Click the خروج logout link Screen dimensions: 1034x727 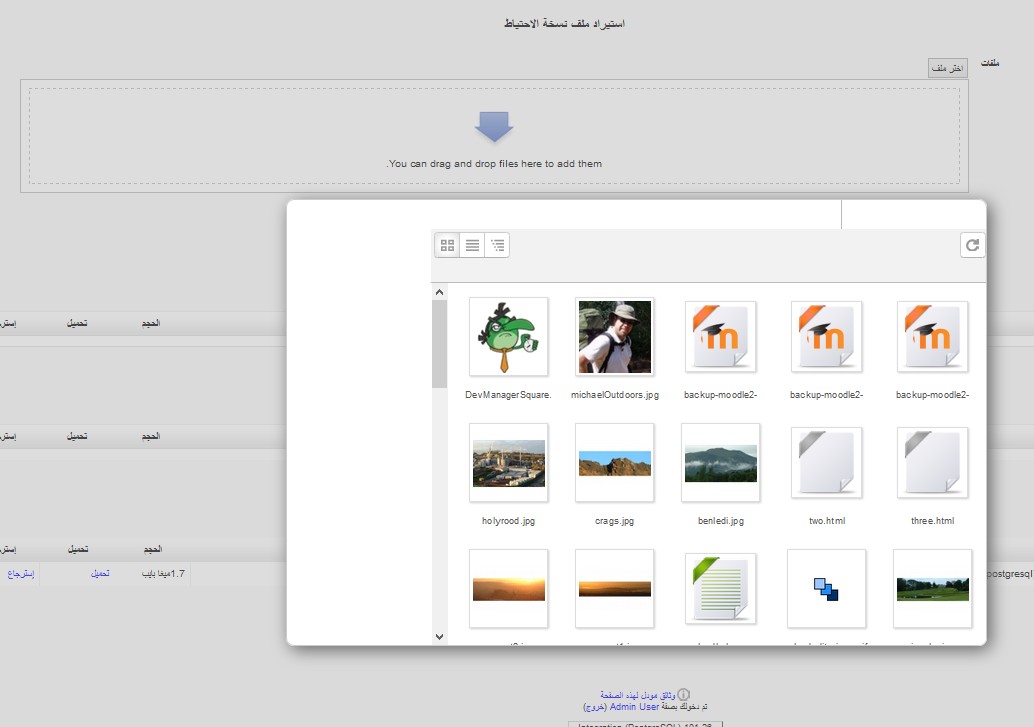(x=595, y=707)
